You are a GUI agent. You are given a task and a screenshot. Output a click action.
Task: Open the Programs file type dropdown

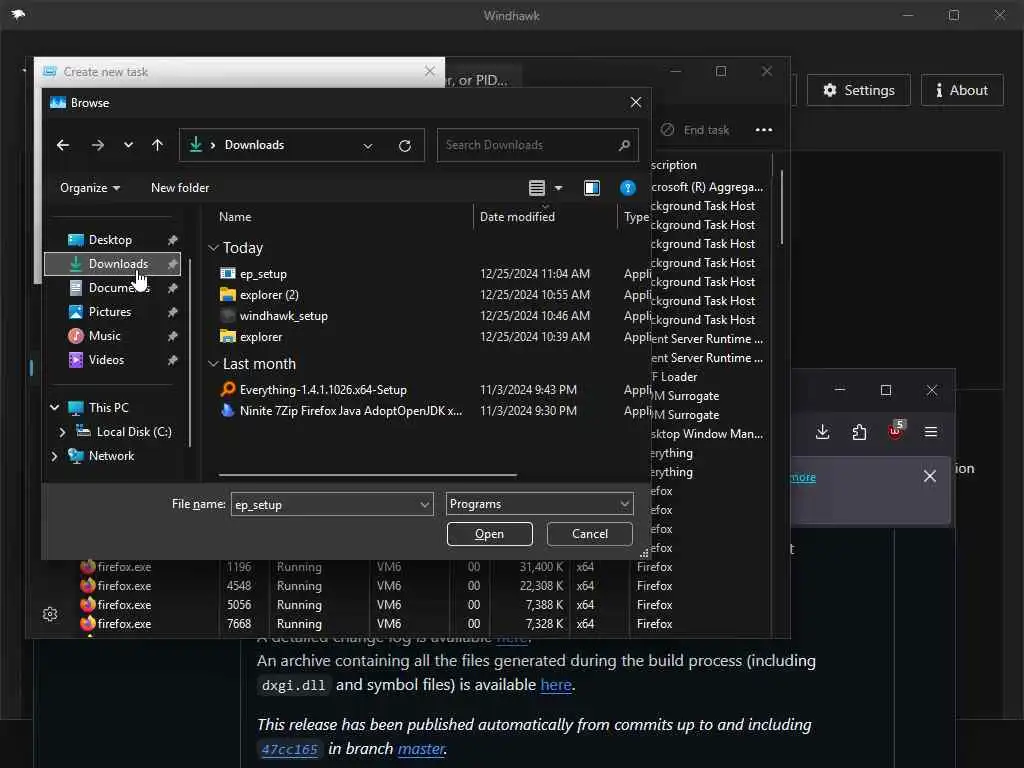click(539, 504)
